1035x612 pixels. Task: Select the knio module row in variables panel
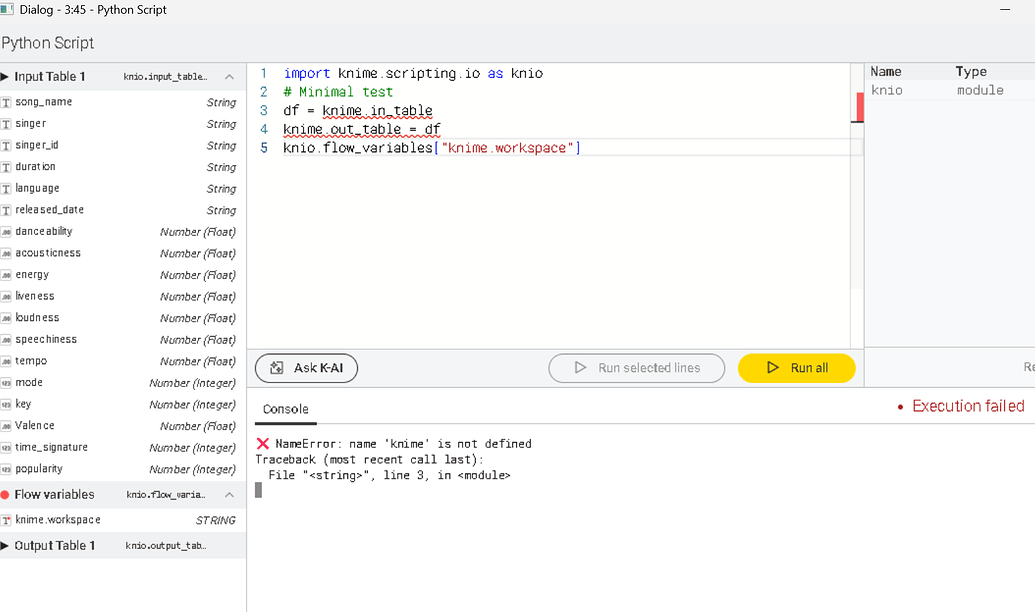click(920, 90)
